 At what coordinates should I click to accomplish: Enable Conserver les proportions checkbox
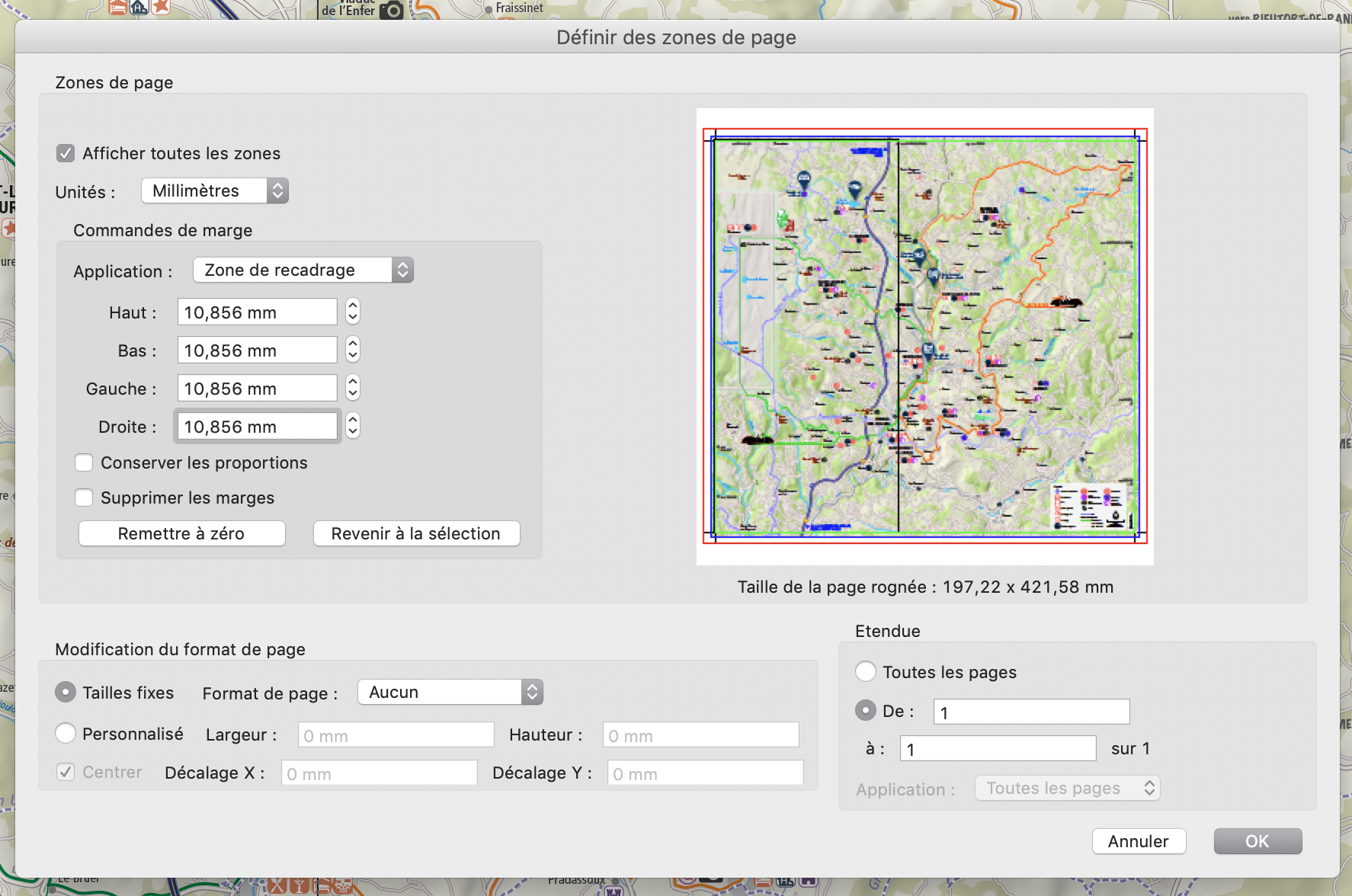coord(84,463)
